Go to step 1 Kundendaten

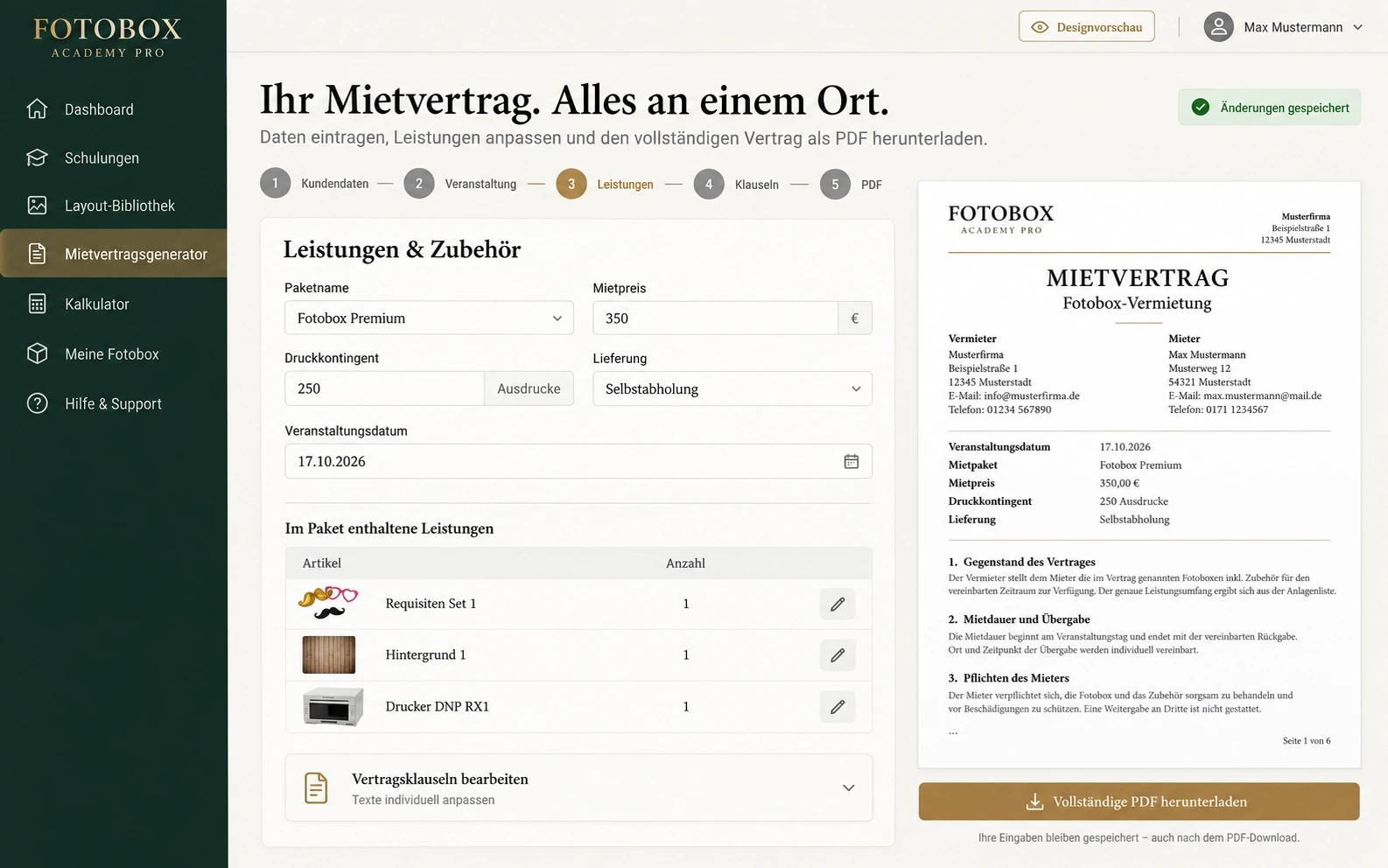(314, 184)
